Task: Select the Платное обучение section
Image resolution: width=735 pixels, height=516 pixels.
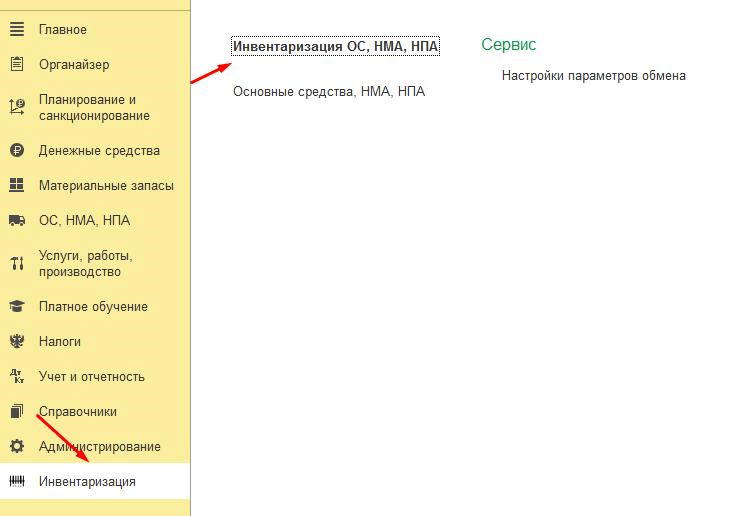Action: pyautogui.click(x=95, y=307)
